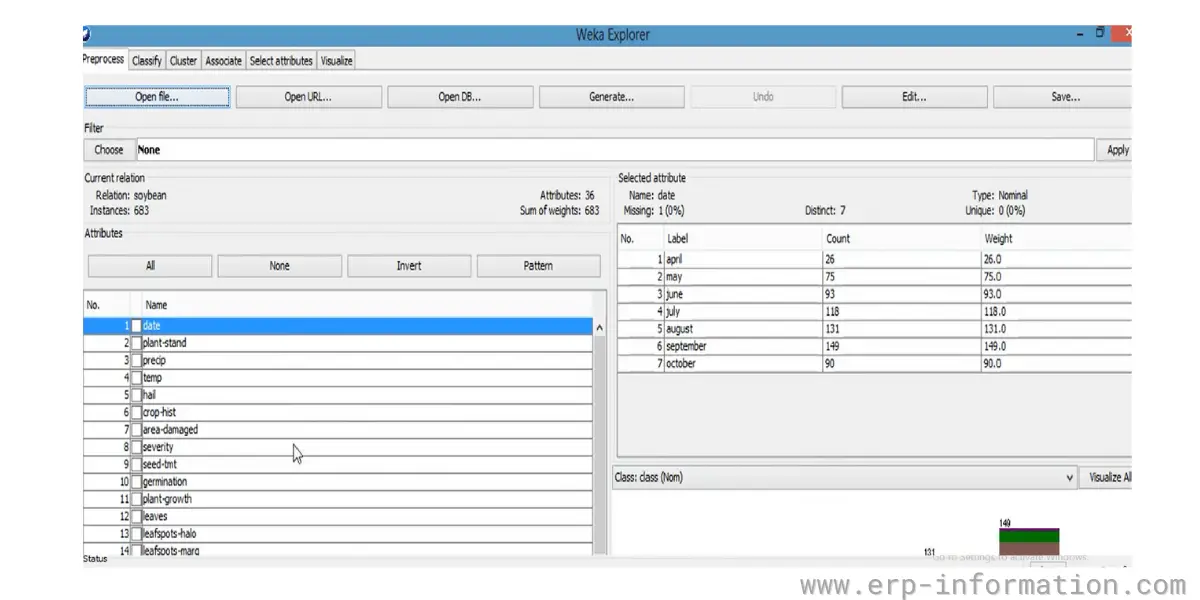Select the september row in label table
The width and height of the screenshot is (1200, 600).
click(x=875, y=346)
